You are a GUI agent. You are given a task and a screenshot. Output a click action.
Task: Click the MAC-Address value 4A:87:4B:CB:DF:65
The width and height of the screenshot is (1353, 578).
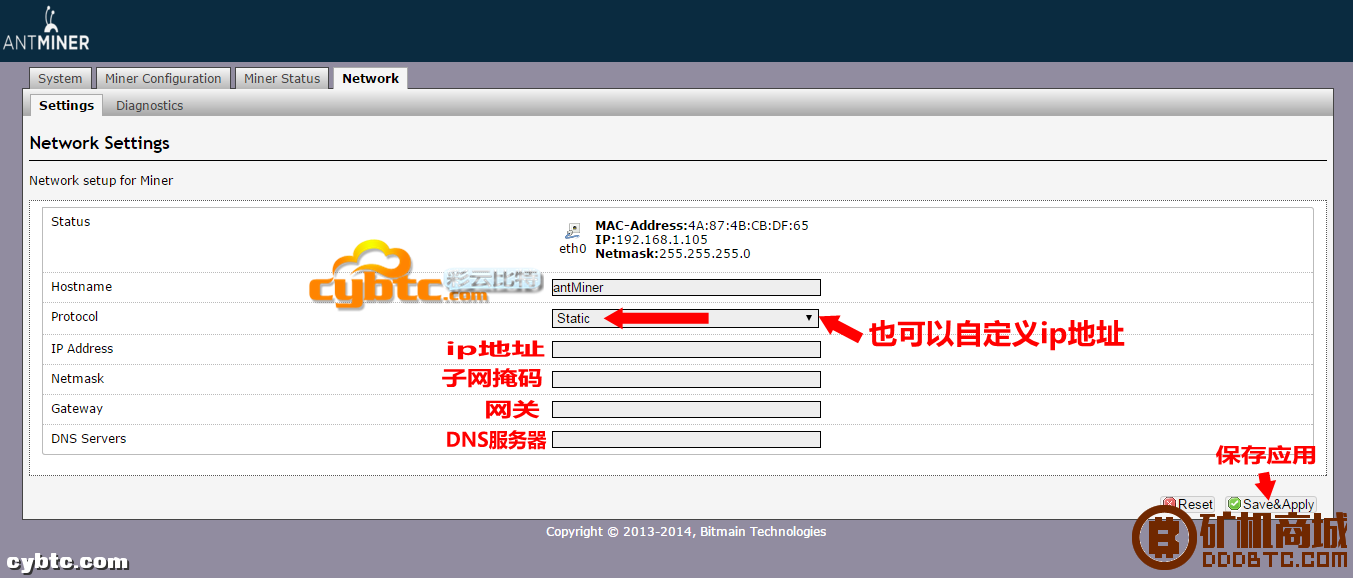pyautogui.click(x=748, y=226)
